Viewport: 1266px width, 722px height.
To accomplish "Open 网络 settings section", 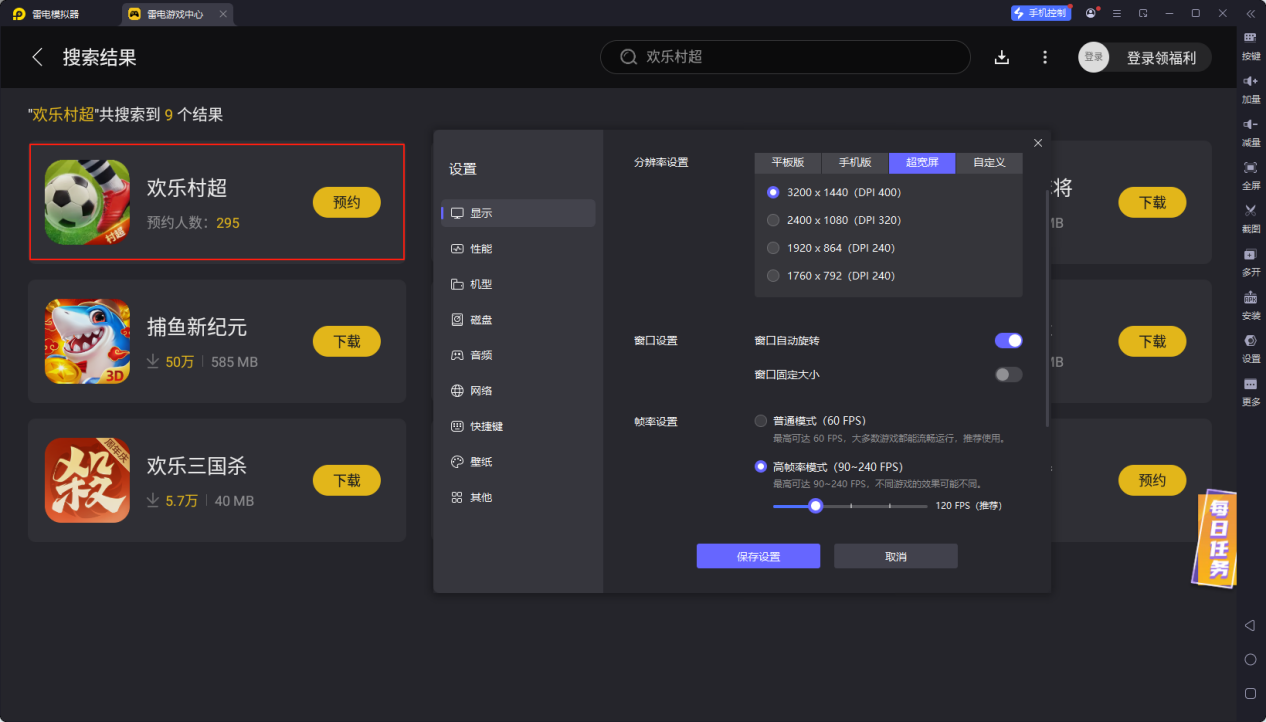I will (518, 391).
